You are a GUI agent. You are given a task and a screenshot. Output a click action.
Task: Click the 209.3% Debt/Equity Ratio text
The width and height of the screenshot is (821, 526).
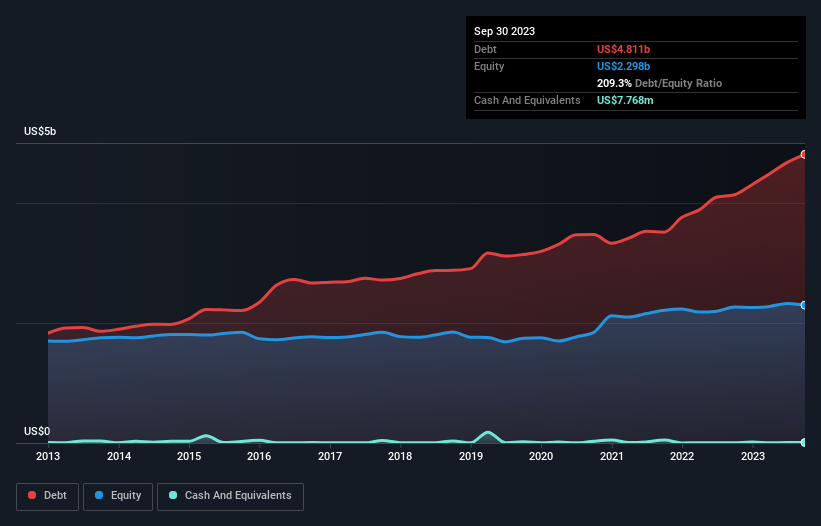click(659, 83)
